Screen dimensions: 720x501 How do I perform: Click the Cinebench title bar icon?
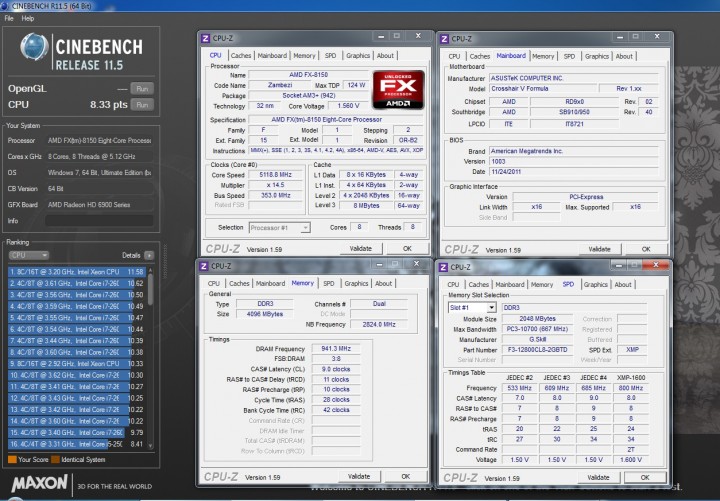pos(5,6)
